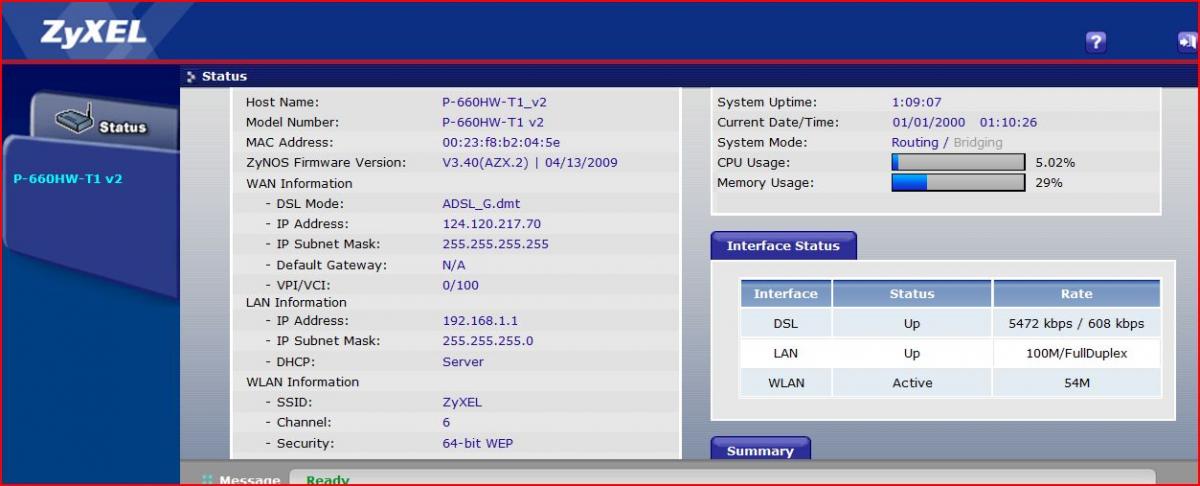
Task: Click the Message bar icon
Action: point(207,480)
